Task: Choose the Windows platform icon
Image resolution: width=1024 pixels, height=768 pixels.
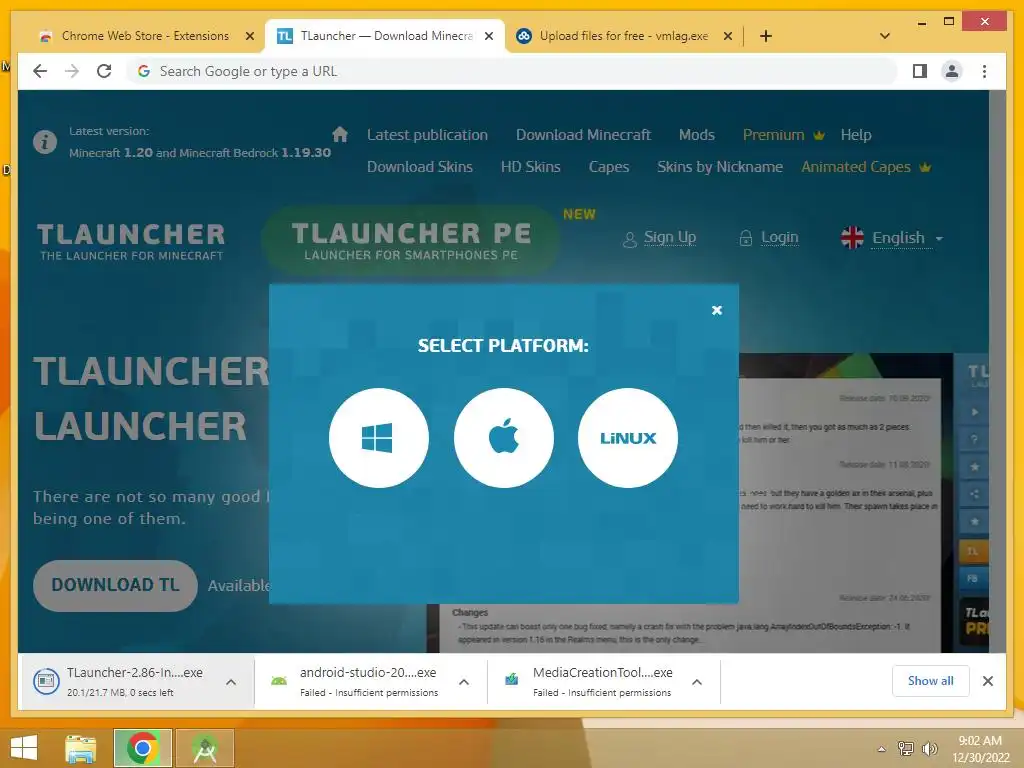Action: (x=379, y=438)
